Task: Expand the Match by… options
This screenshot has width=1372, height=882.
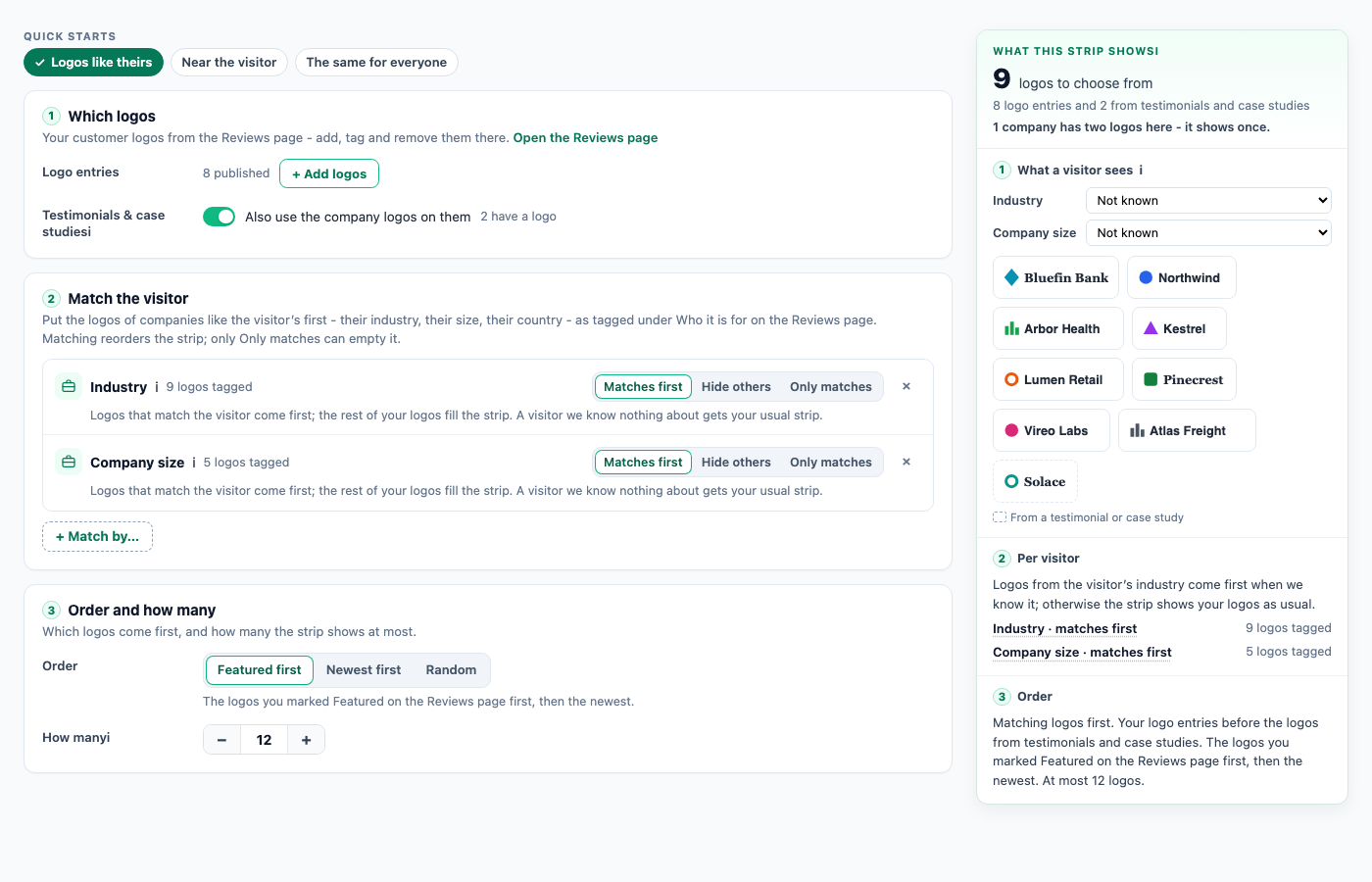Action: click(x=97, y=536)
